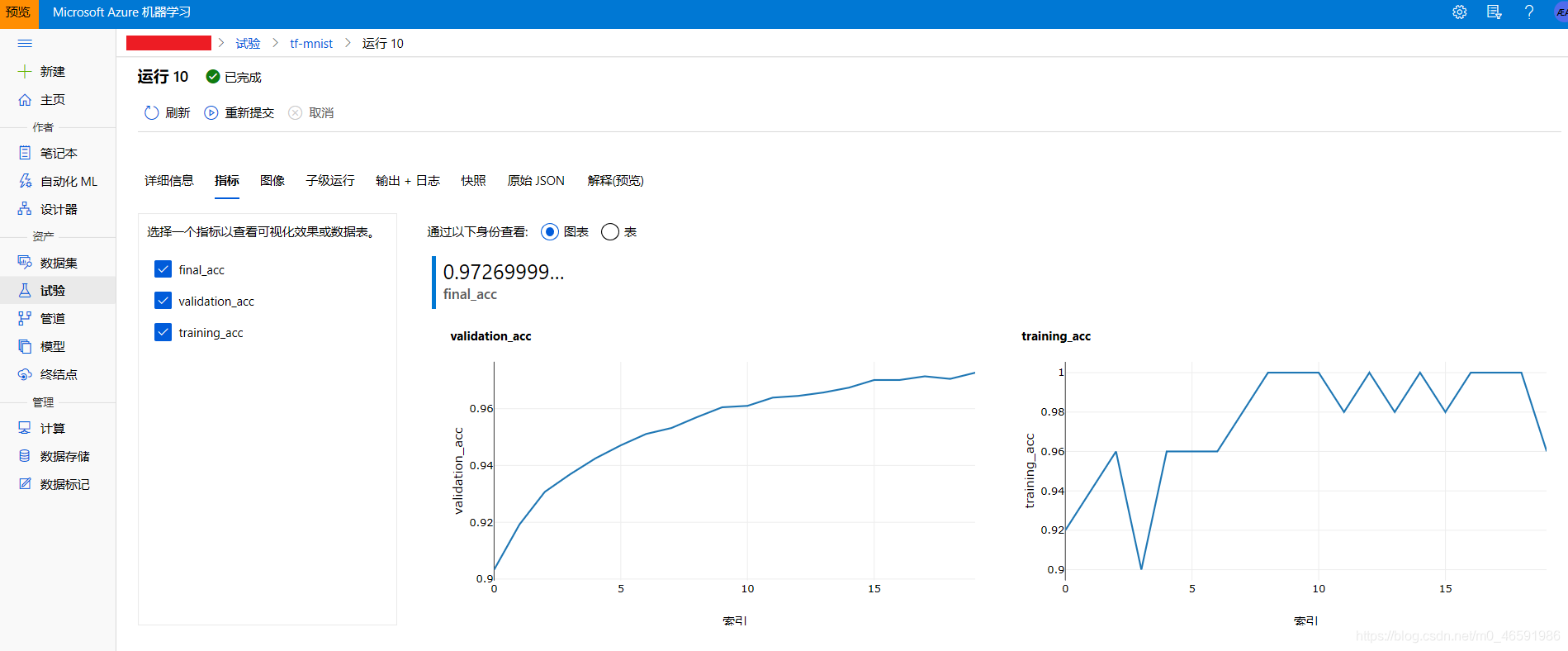
Task: Switch to the 图像 tab
Action: [x=272, y=180]
